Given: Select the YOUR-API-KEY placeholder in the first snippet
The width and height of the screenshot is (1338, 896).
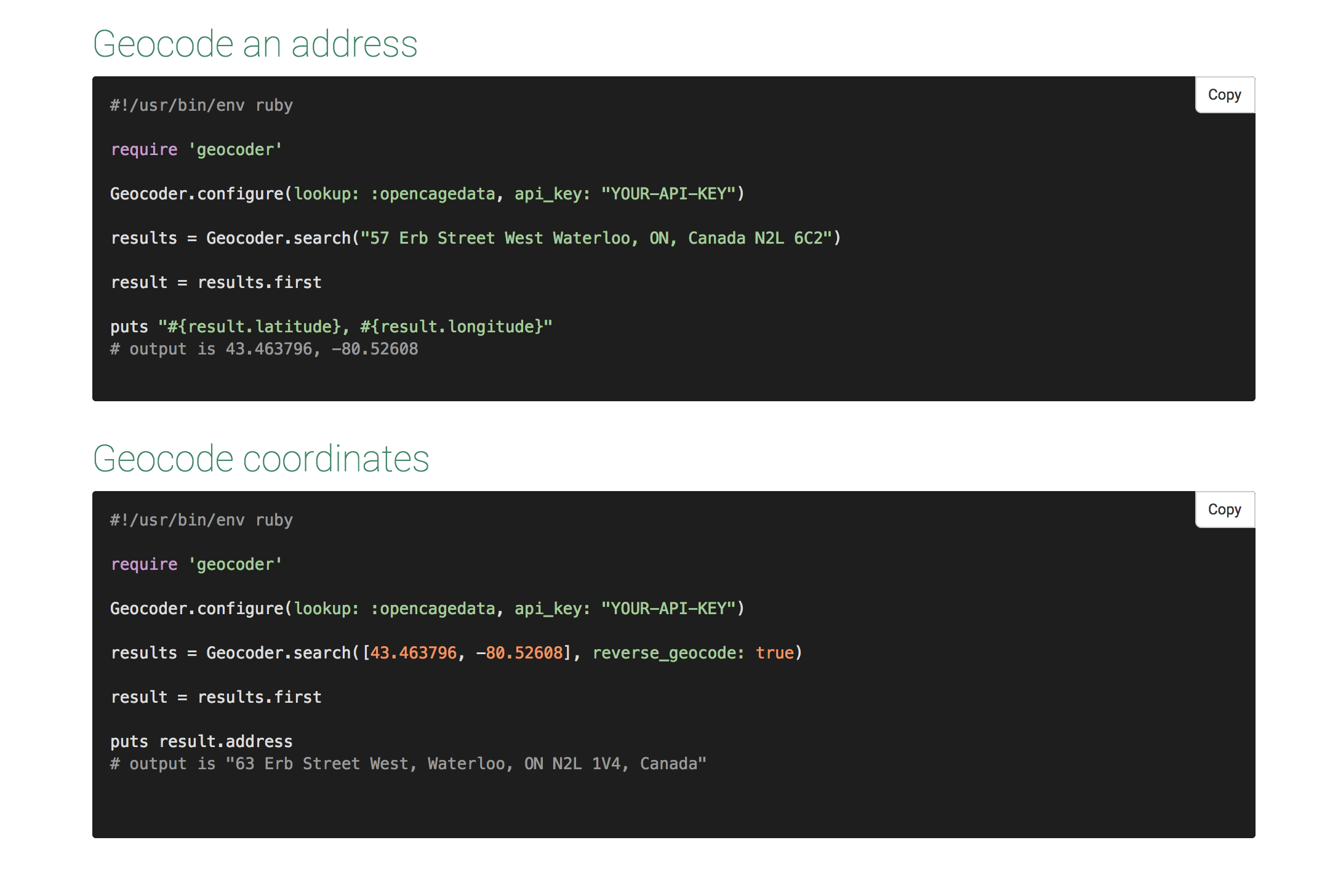Looking at the screenshot, I should (x=669, y=193).
